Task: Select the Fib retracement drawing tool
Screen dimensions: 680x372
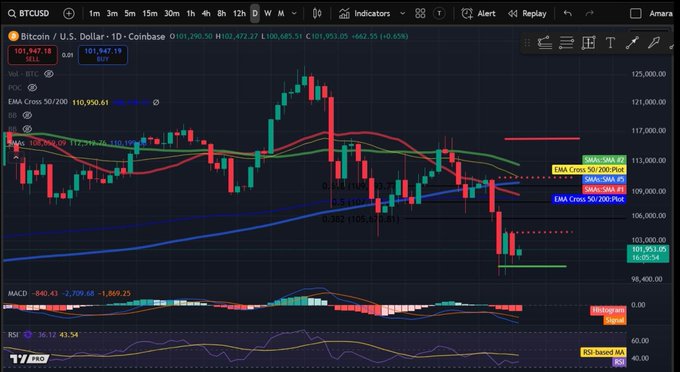Action: (545, 43)
